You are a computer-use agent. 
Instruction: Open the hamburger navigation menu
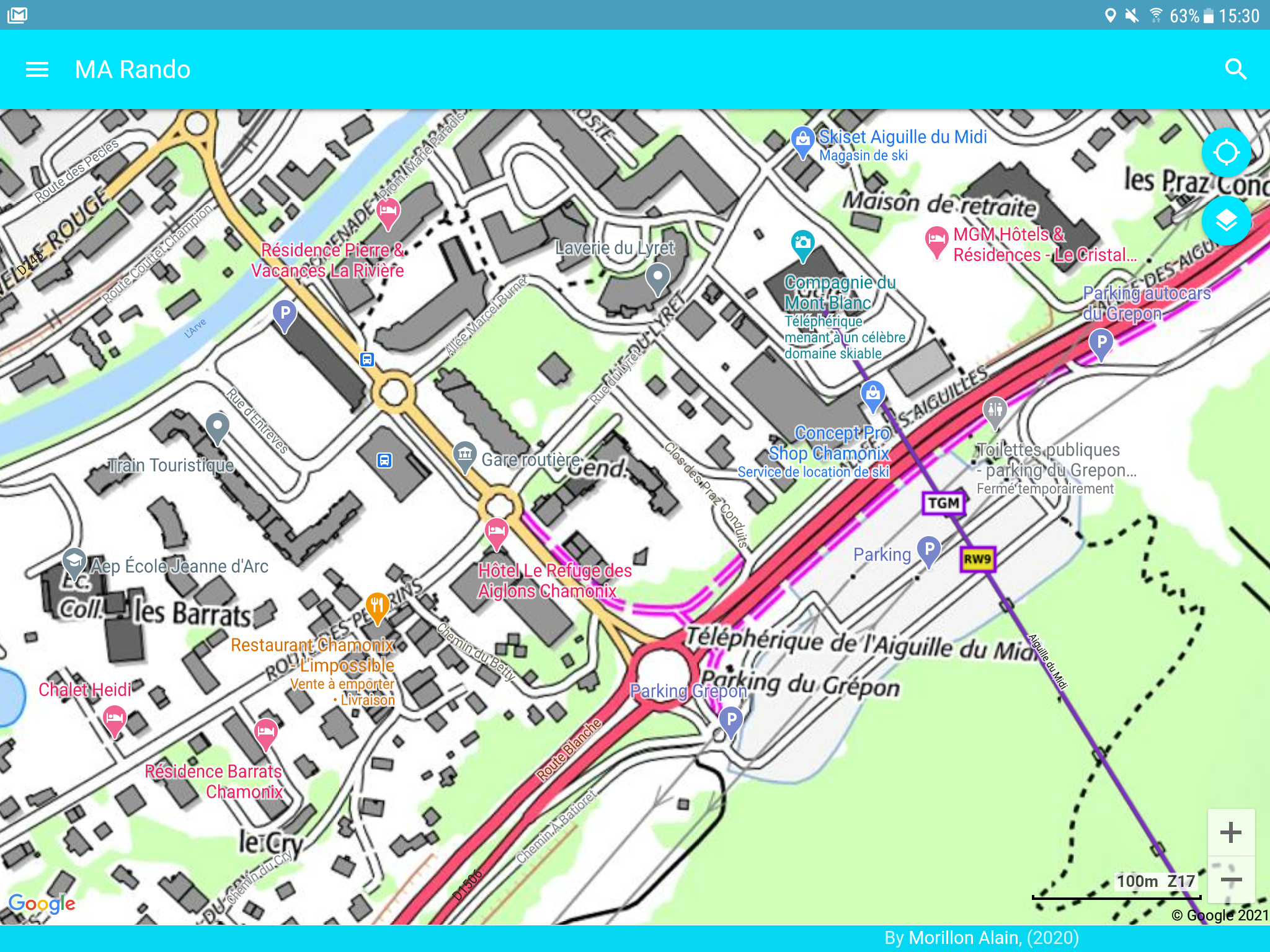pos(37,69)
